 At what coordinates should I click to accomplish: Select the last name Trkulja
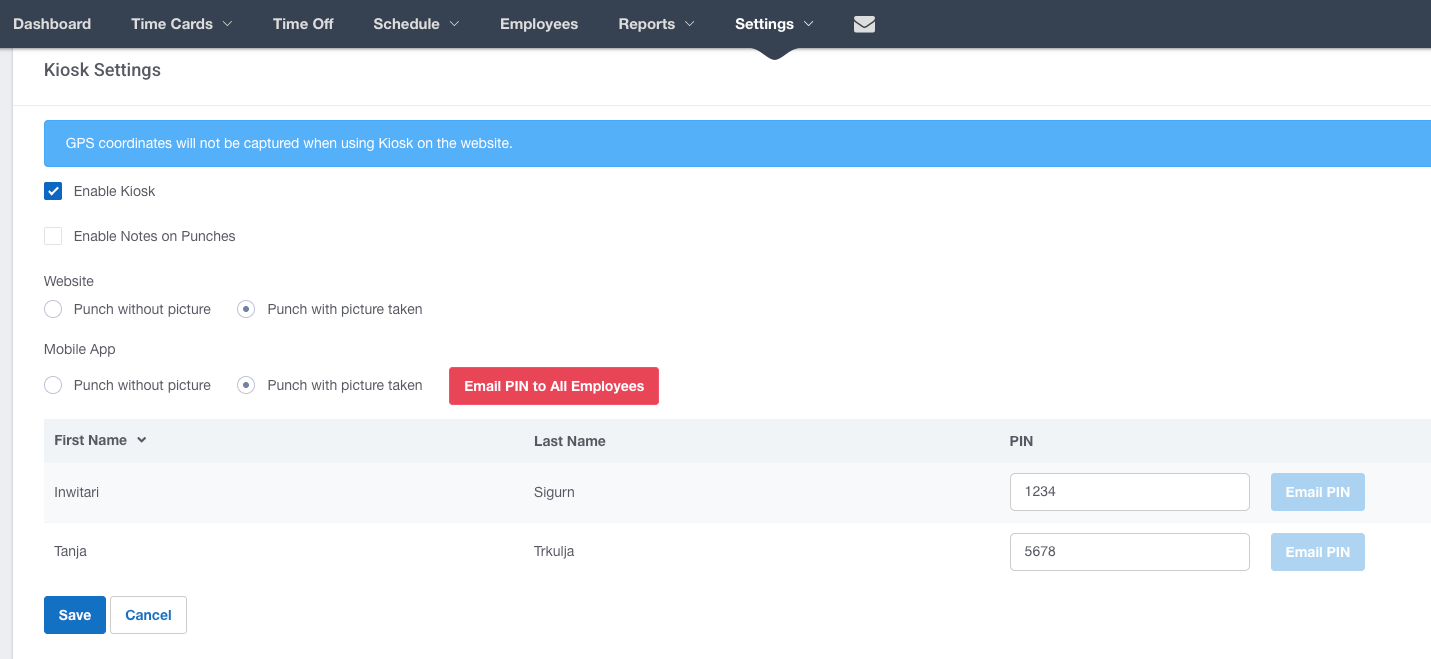[554, 551]
